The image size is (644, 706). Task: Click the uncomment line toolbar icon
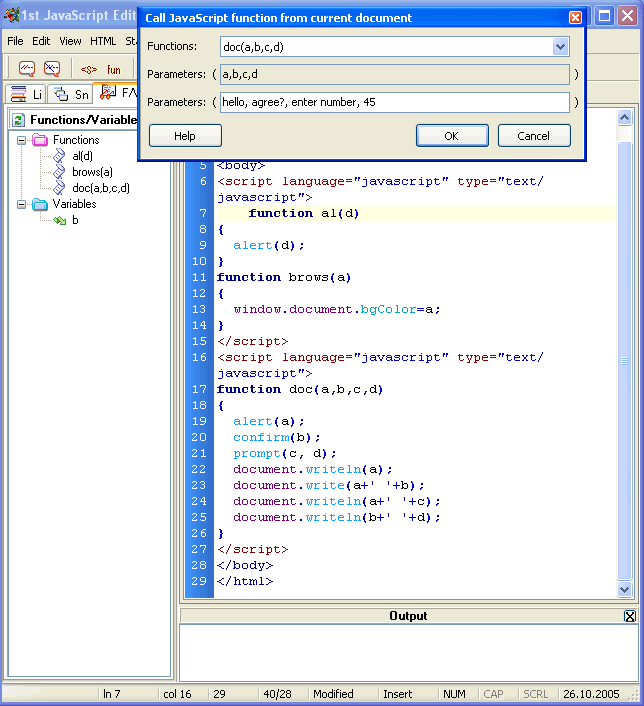pos(52,68)
